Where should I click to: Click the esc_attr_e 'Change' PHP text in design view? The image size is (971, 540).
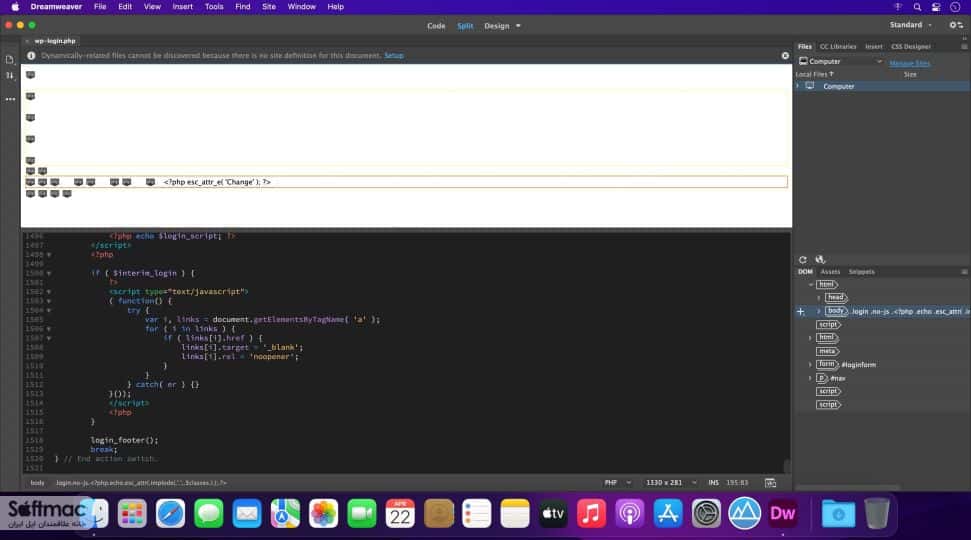(217, 182)
